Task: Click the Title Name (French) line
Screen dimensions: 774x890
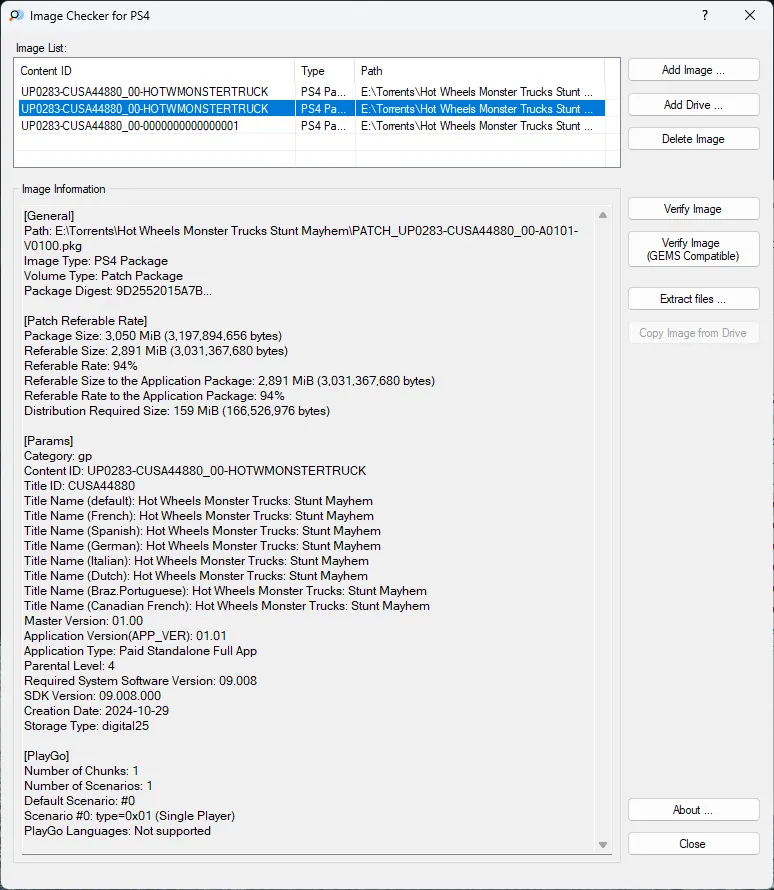Action: pos(199,516)
